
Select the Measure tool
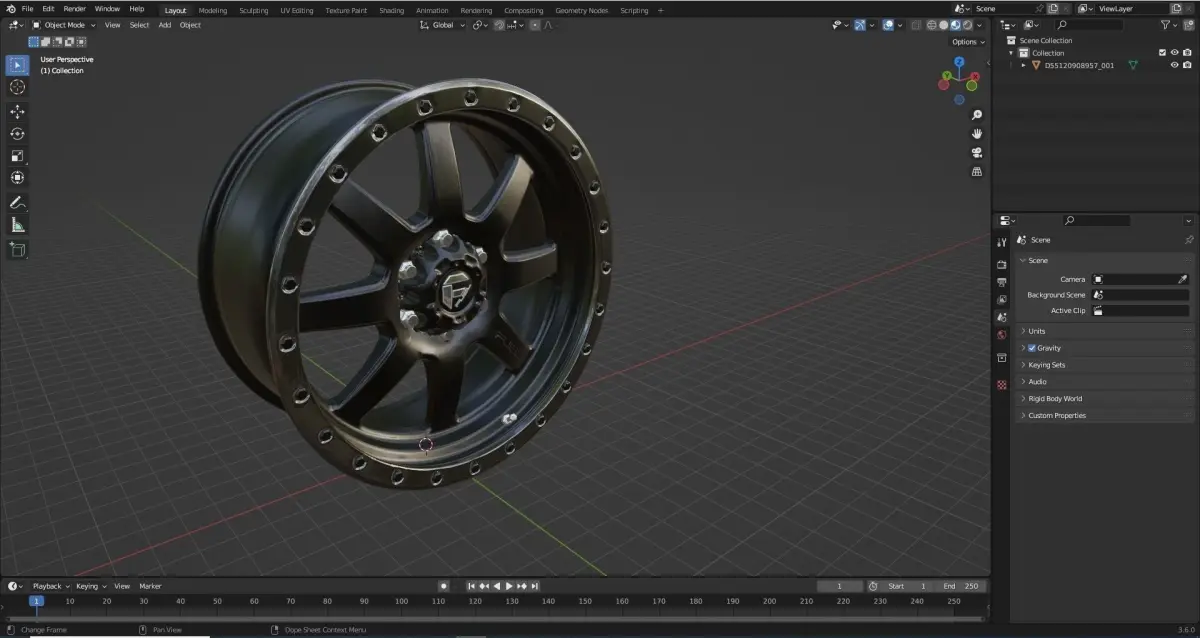pyautogui.click(x=17, y=225)
